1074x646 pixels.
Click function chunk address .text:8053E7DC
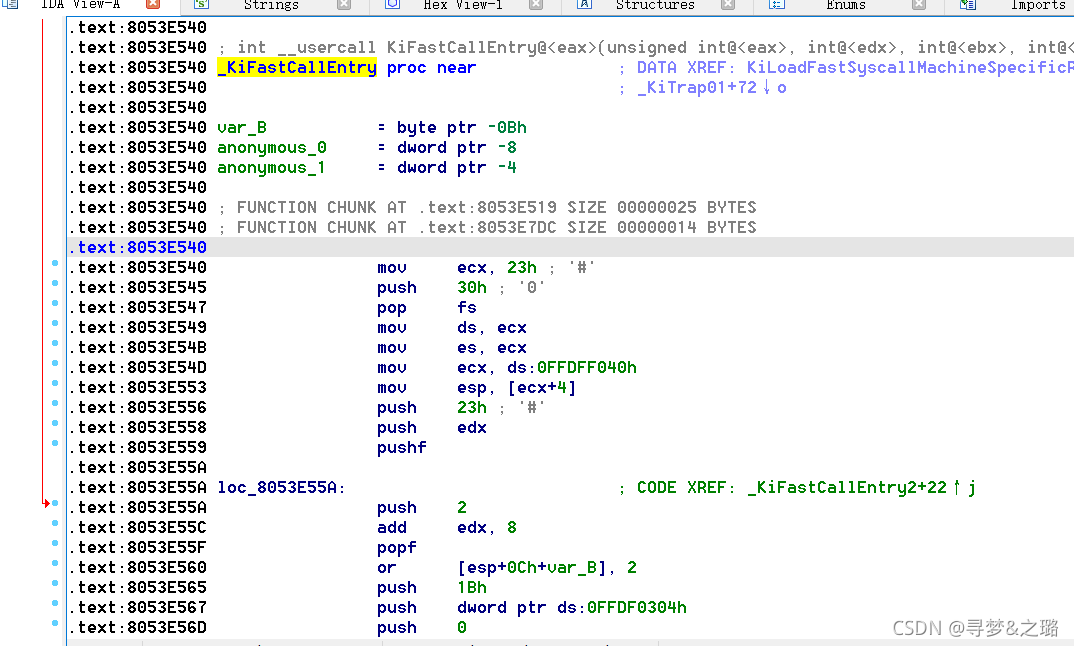tap(490, 227)
